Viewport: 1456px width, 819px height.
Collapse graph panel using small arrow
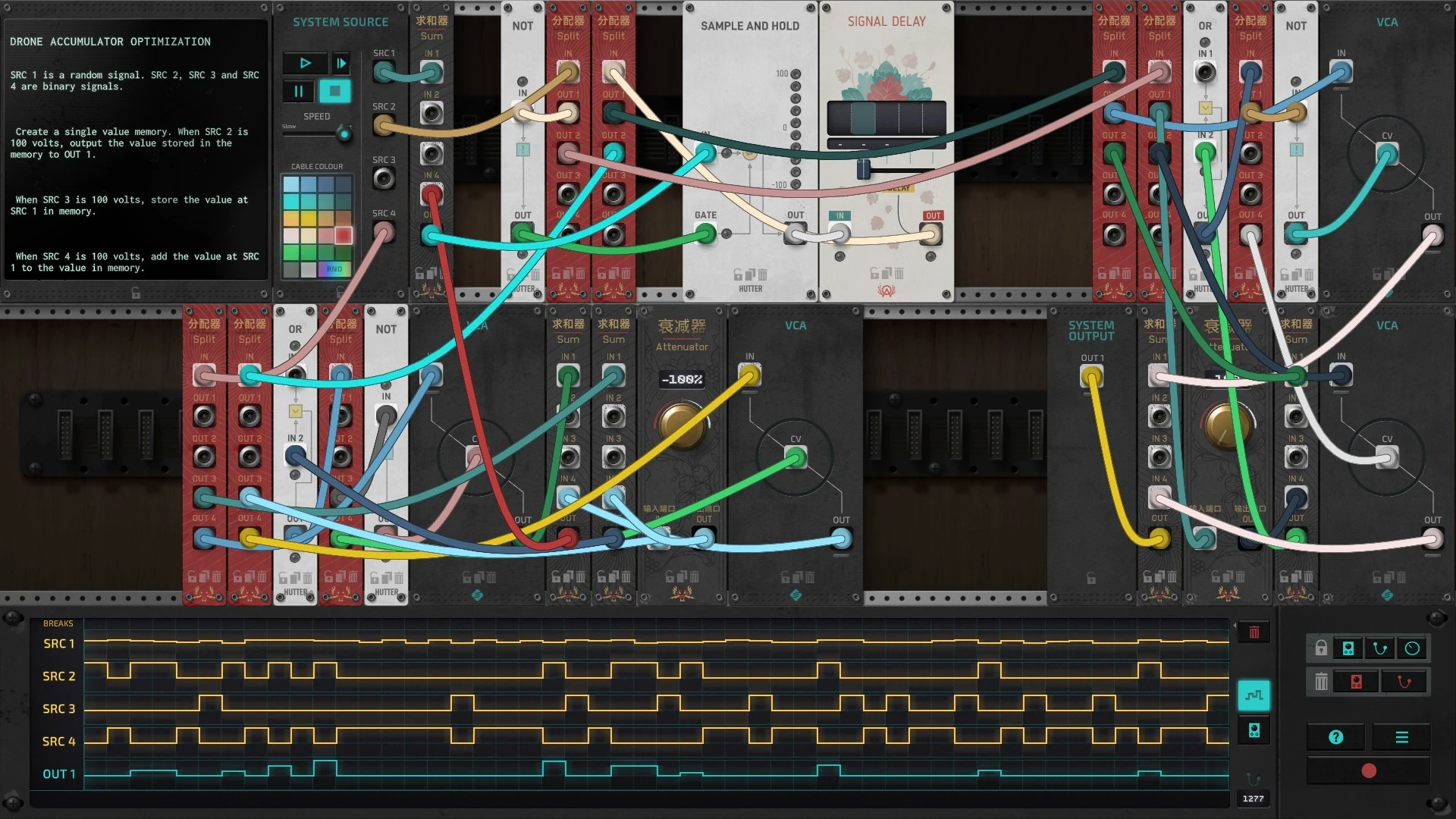[1234, 625]
